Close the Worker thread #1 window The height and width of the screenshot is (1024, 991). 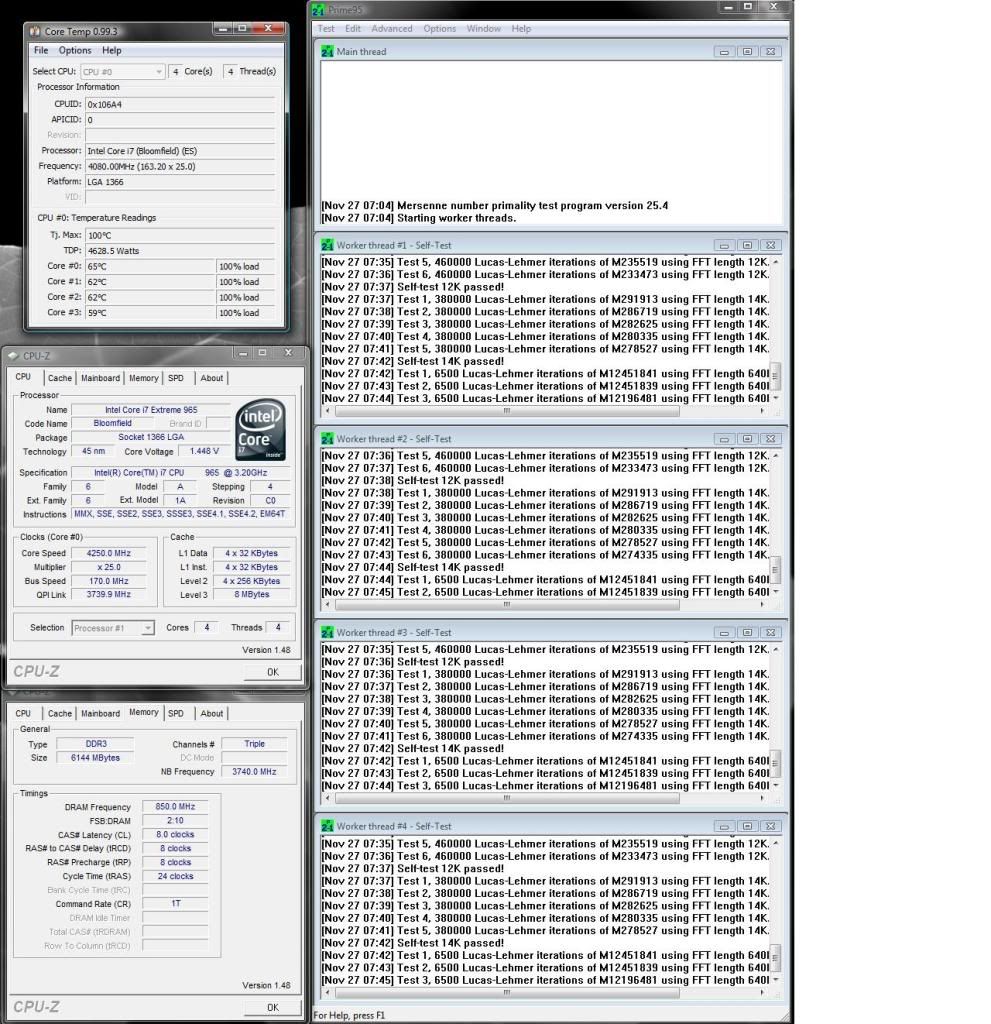[x=771, y=246]
